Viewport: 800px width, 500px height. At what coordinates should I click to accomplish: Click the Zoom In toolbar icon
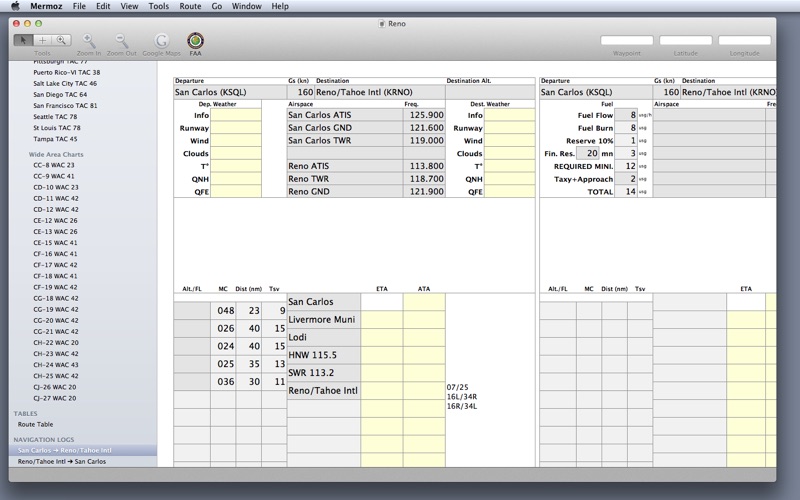coord(89,41)
